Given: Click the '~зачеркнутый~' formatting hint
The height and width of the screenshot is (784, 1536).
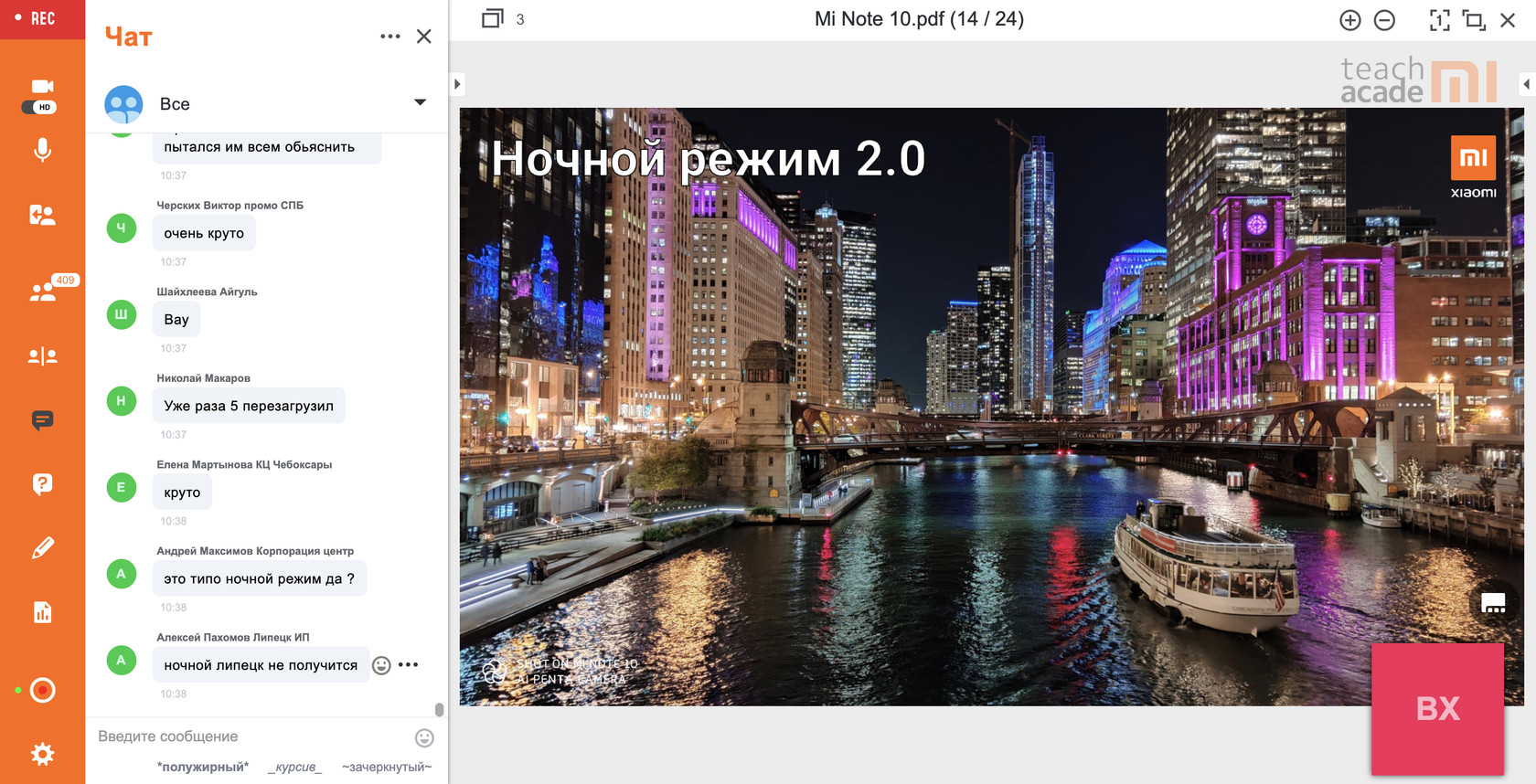Looking at the screenshot, I should pyautogui.click(x=387, y=767).
